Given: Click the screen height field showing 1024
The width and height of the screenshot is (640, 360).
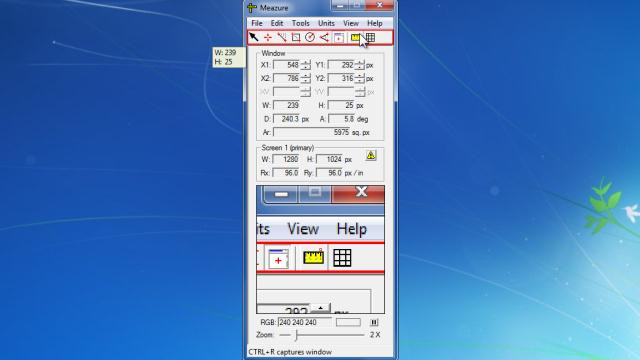Looking at the screenshot, I should click(329, 159).
